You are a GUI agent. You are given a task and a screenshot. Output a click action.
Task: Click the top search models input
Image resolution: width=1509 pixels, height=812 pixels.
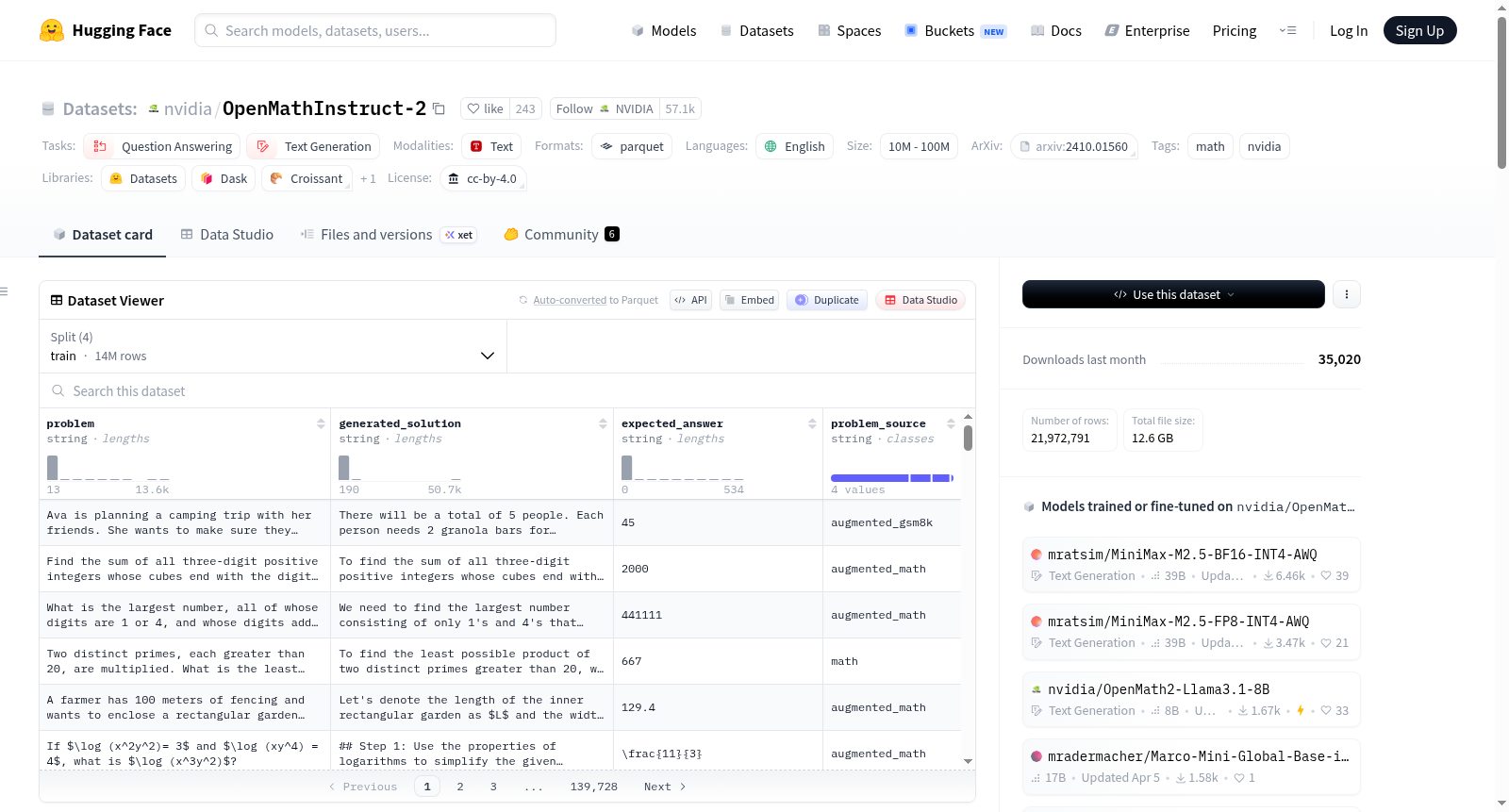(x=375, y=30)
